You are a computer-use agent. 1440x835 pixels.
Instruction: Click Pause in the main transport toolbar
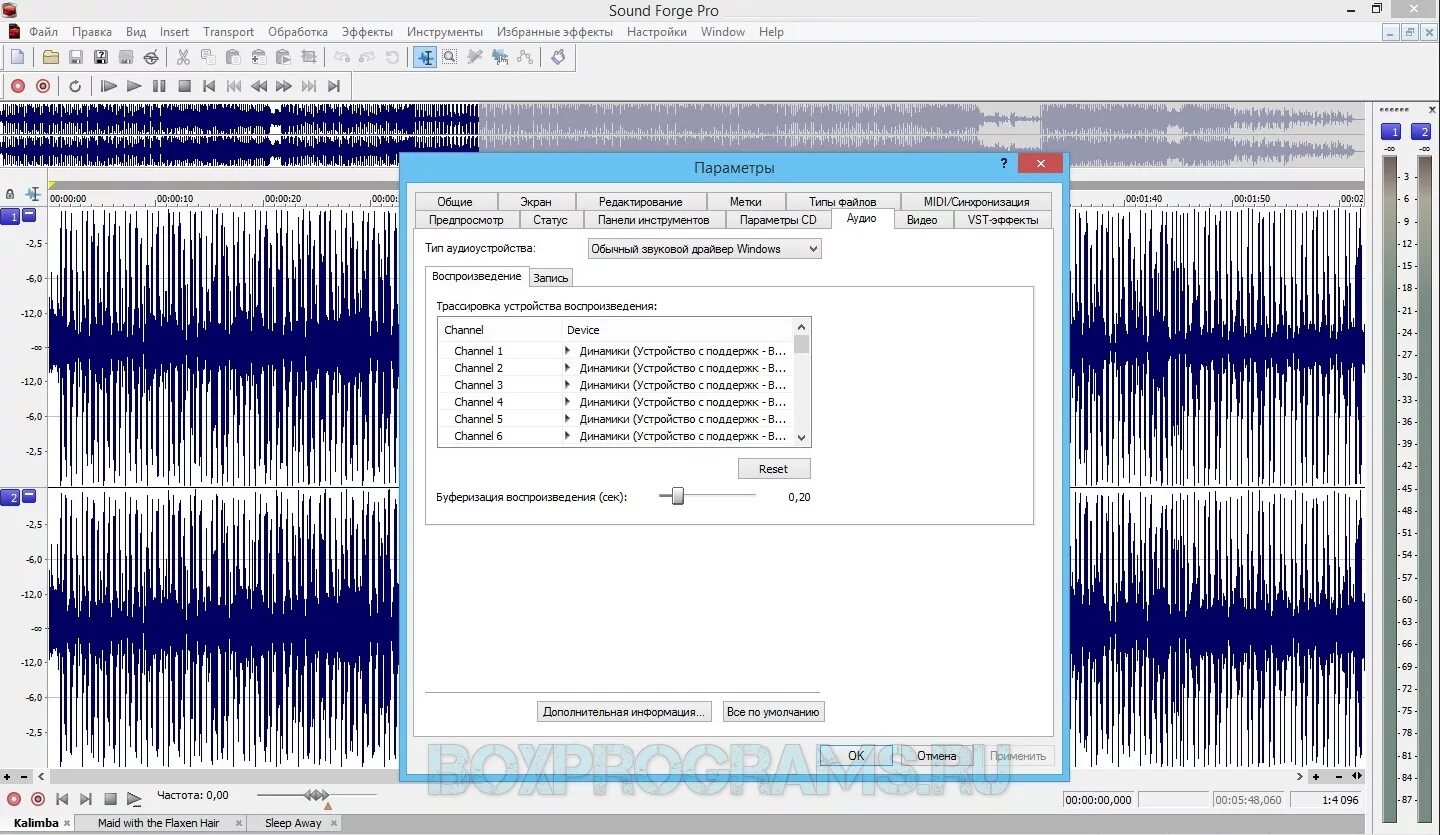[159, 86]
